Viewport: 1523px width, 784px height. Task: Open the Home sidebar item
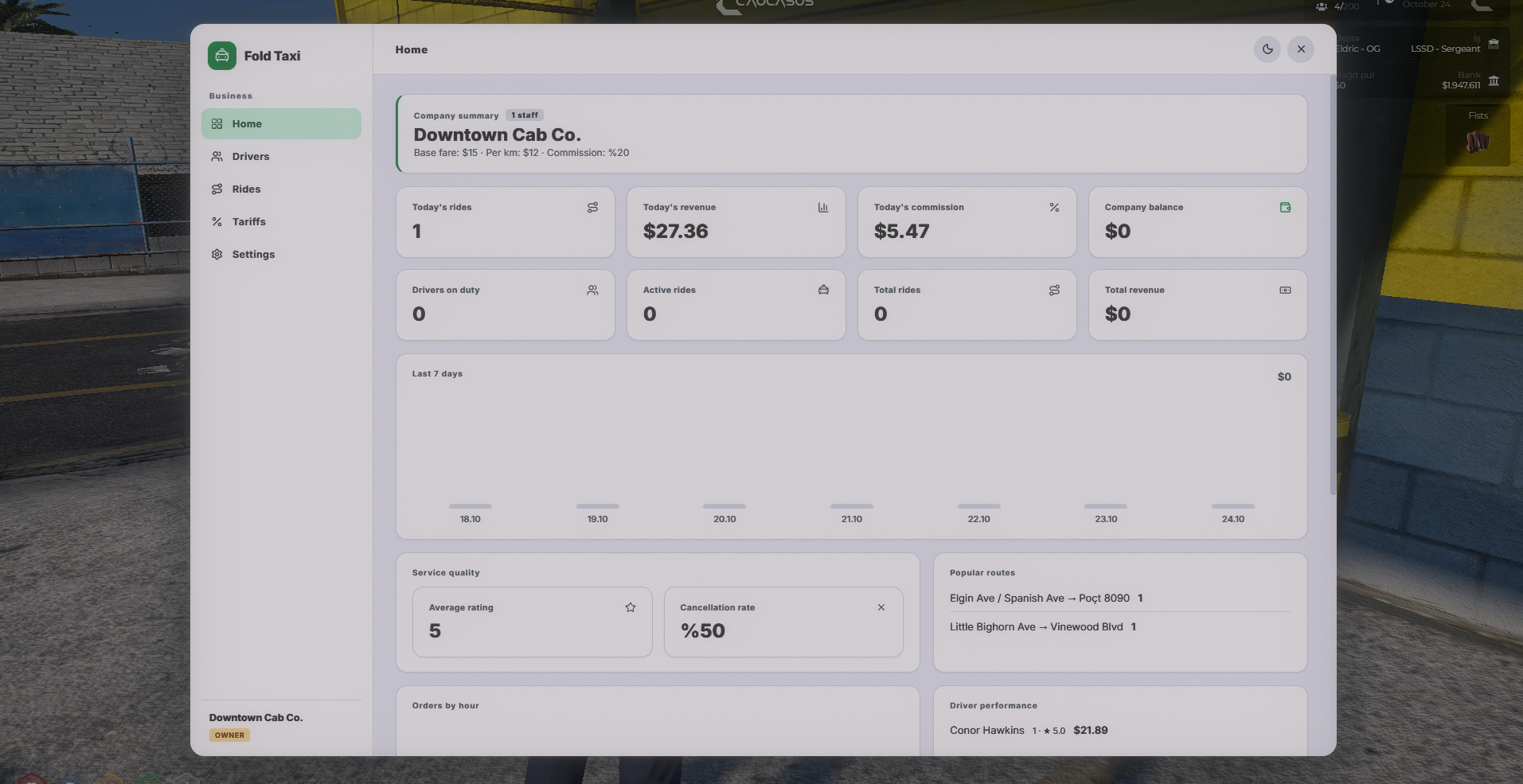click(x=281, y=124)
